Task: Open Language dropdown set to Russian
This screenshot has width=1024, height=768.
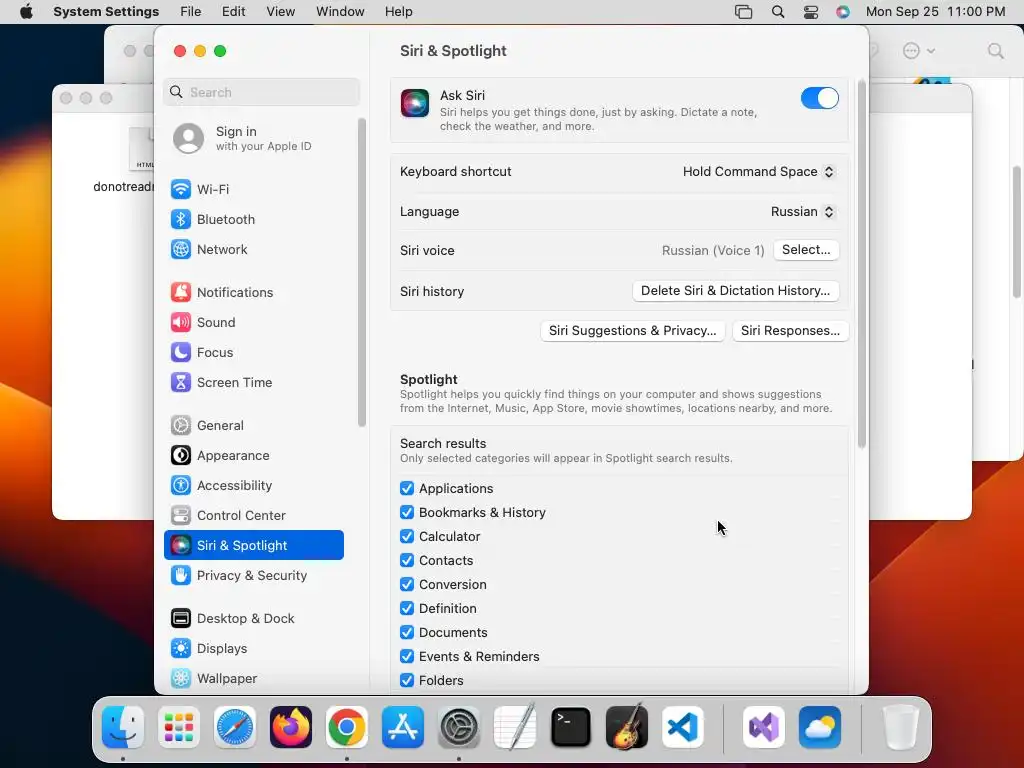Action: point(803,212)
